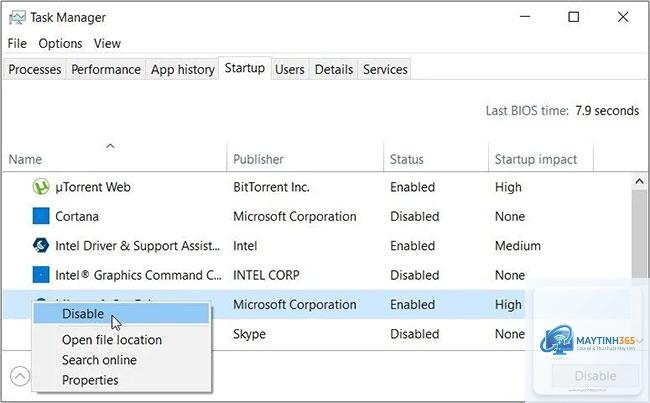Click the Intel Graphics Command Center icon
Viewport: 650px width, 403px height.
(x=41, y=275)
